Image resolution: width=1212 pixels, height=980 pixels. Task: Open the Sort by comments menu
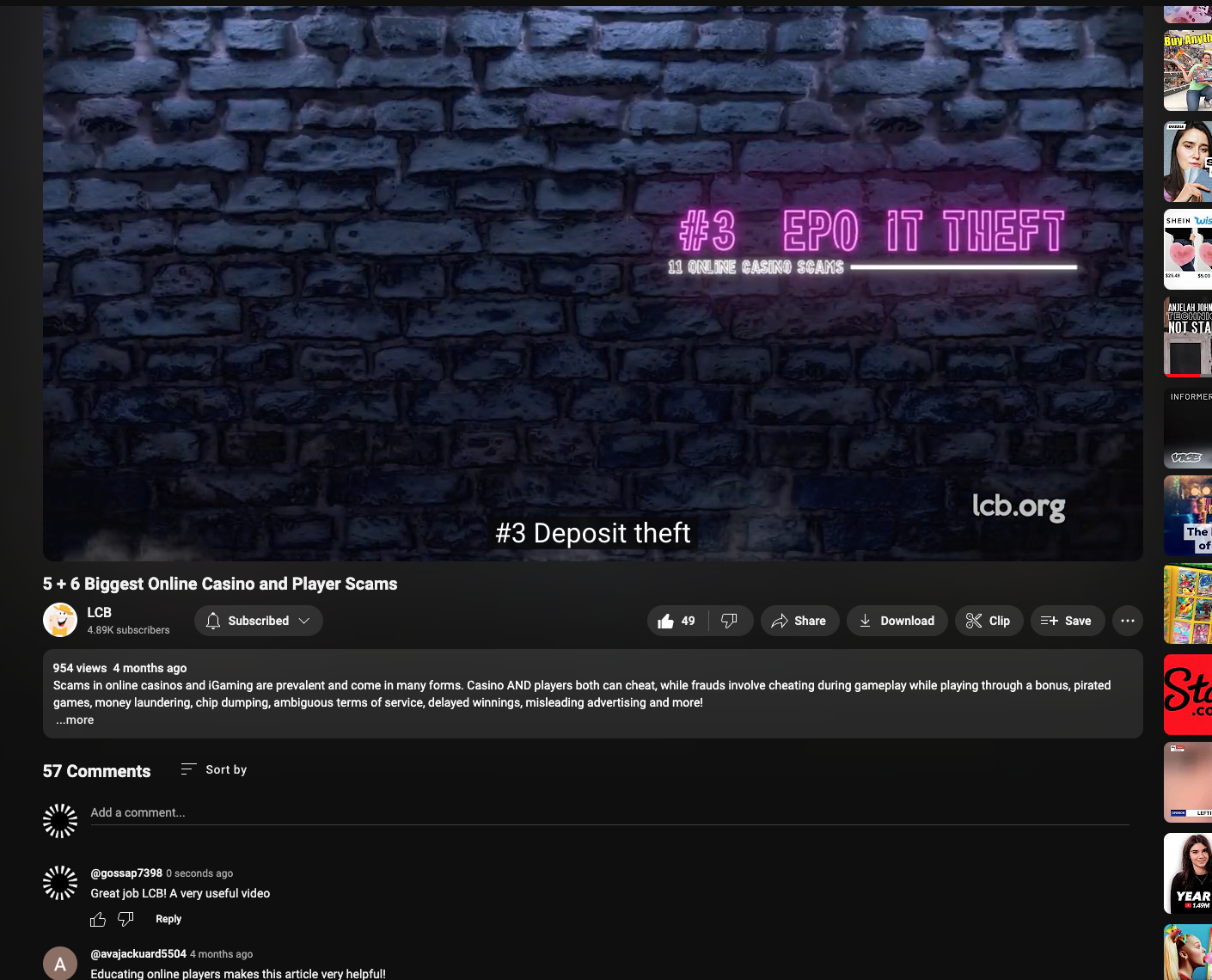click(214, 769)
